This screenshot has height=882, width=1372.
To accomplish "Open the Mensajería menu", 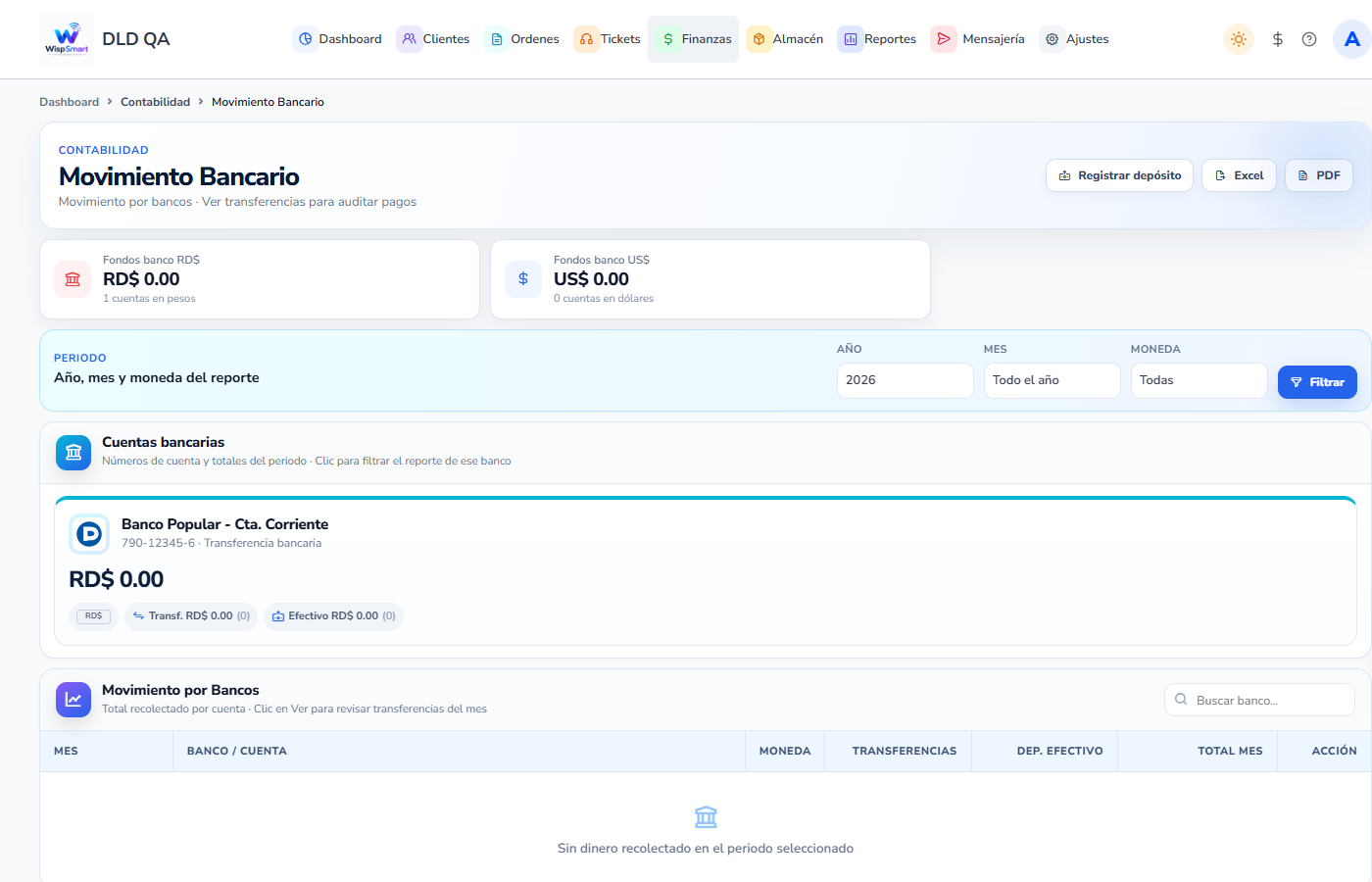I will (978, 39).
